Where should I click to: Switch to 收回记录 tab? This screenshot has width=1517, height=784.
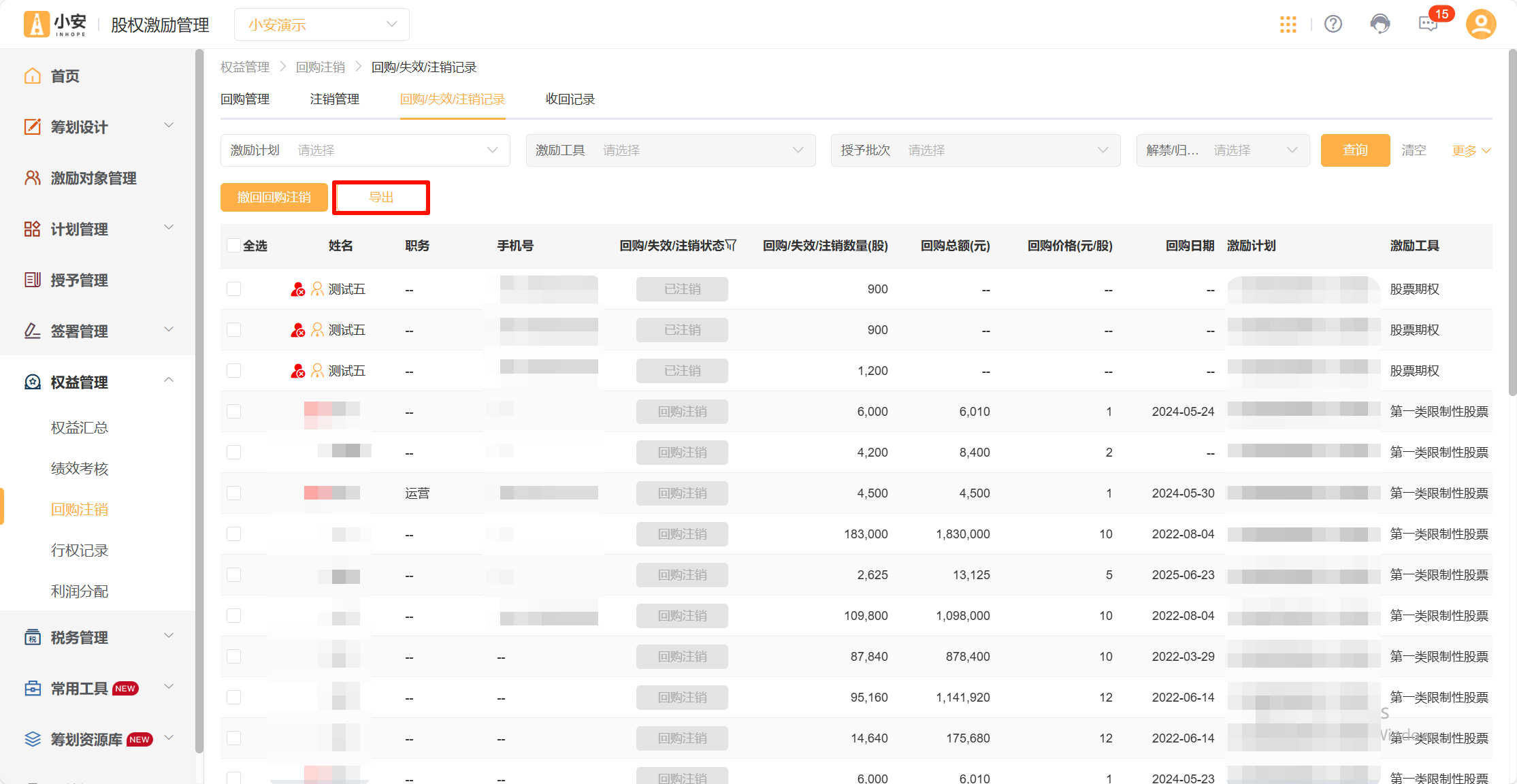click(570, 99)
